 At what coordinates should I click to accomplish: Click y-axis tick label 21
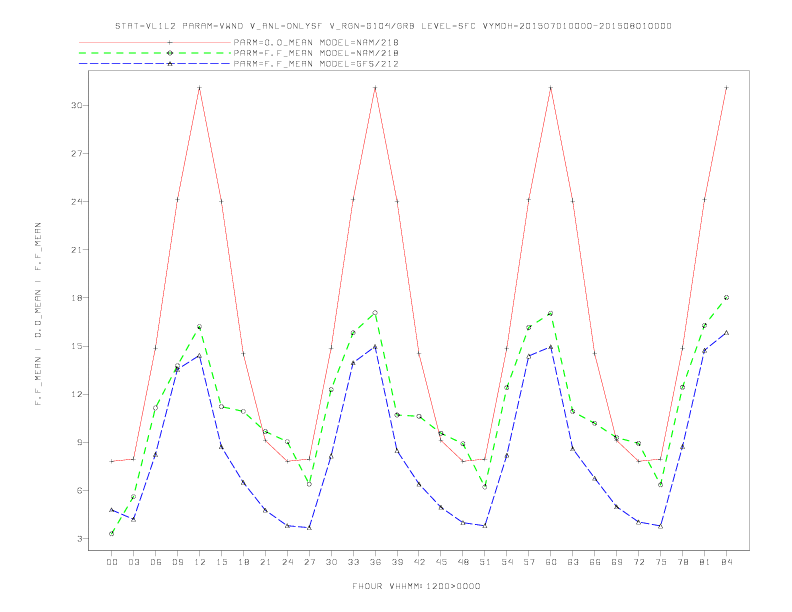(76, 250)
